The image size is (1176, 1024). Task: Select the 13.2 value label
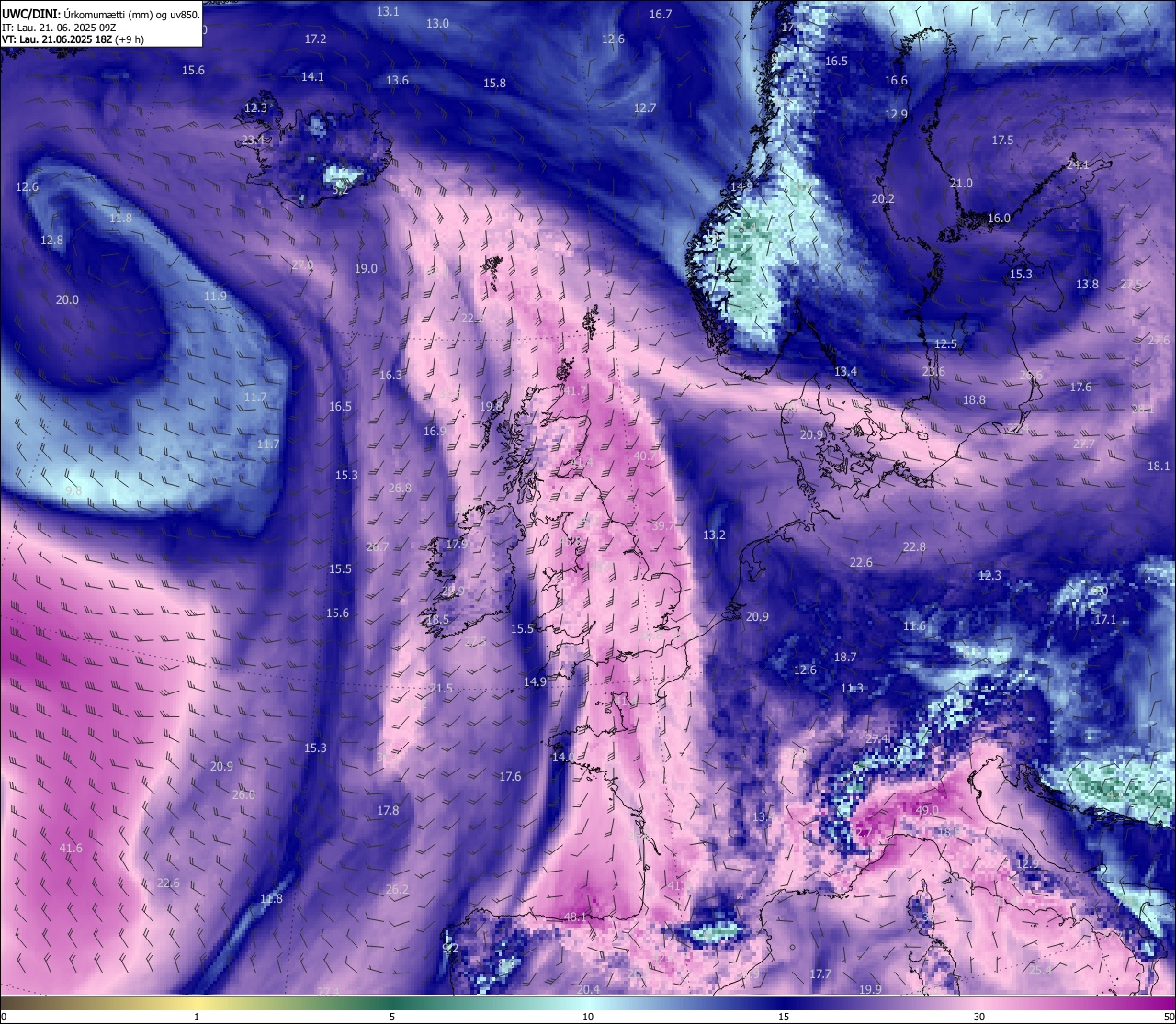click(714, 535)
